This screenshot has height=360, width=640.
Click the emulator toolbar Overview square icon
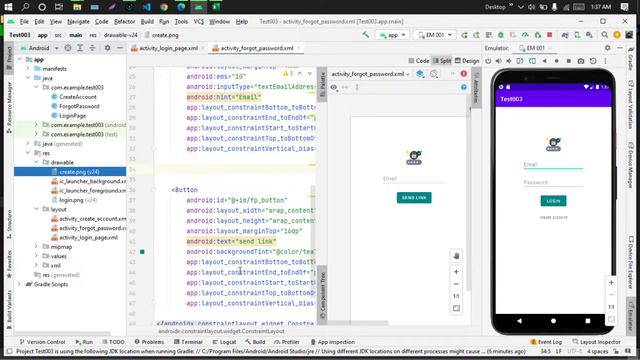pos(569,61)
